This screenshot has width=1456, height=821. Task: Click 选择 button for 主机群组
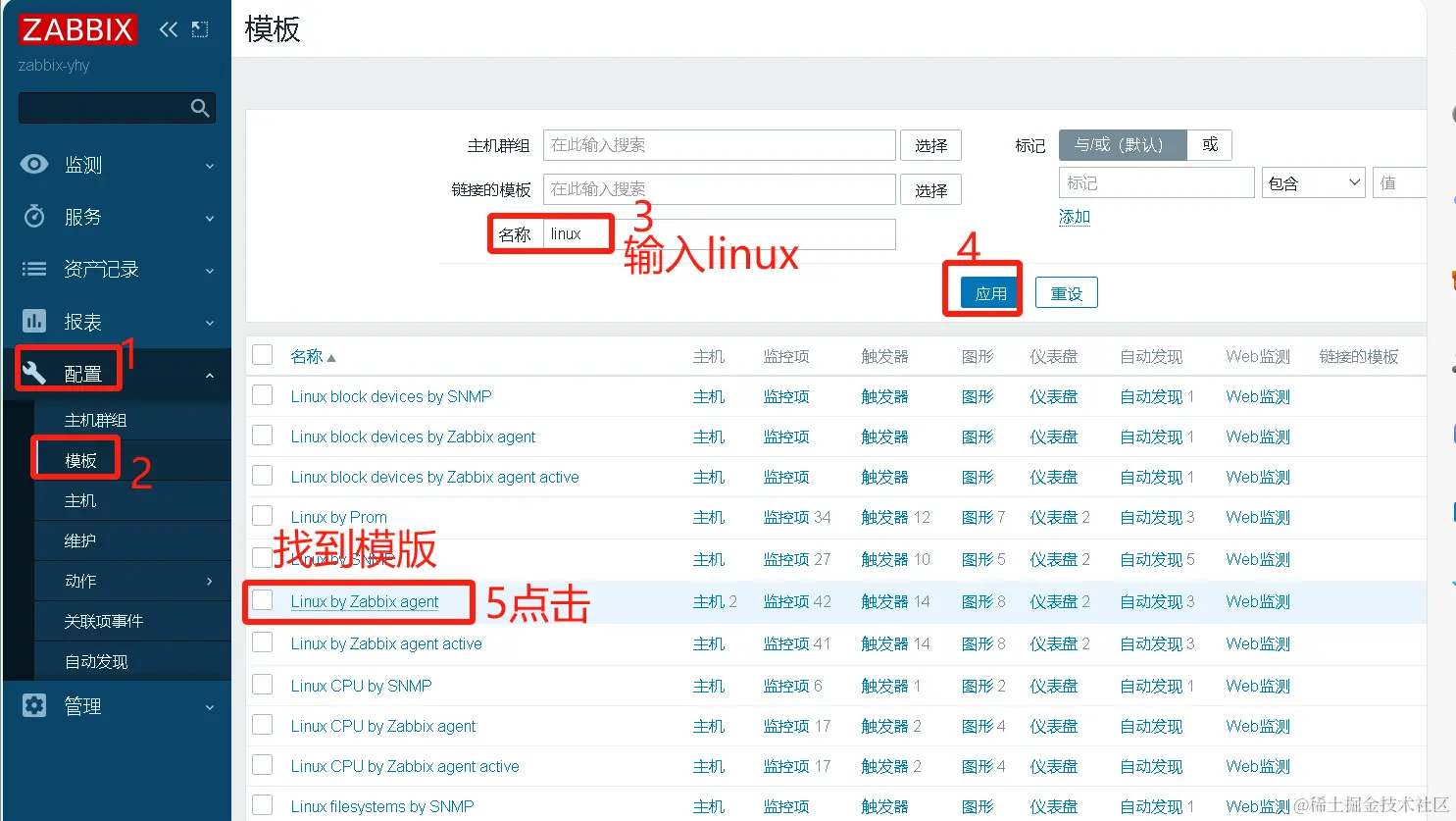930,145
